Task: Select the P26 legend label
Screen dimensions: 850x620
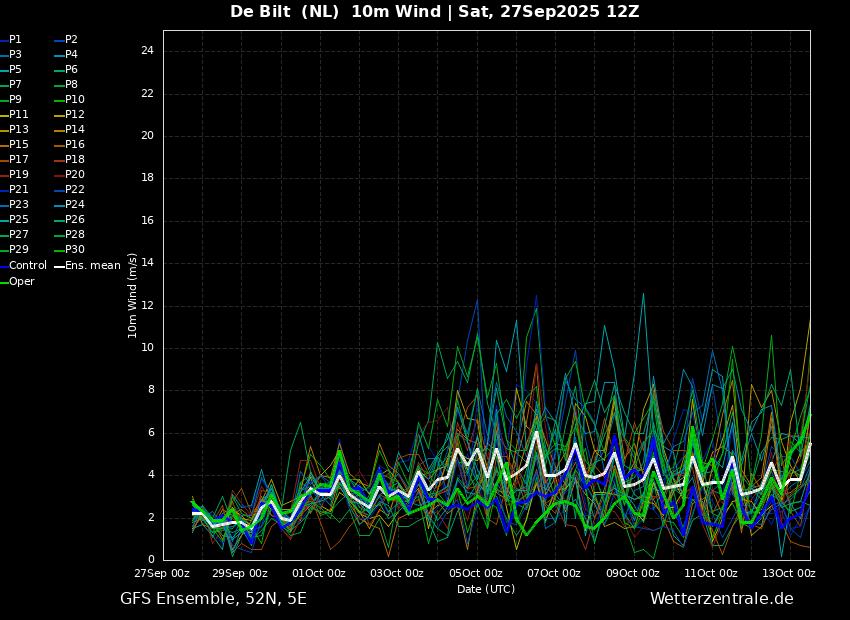Action: 70,219
